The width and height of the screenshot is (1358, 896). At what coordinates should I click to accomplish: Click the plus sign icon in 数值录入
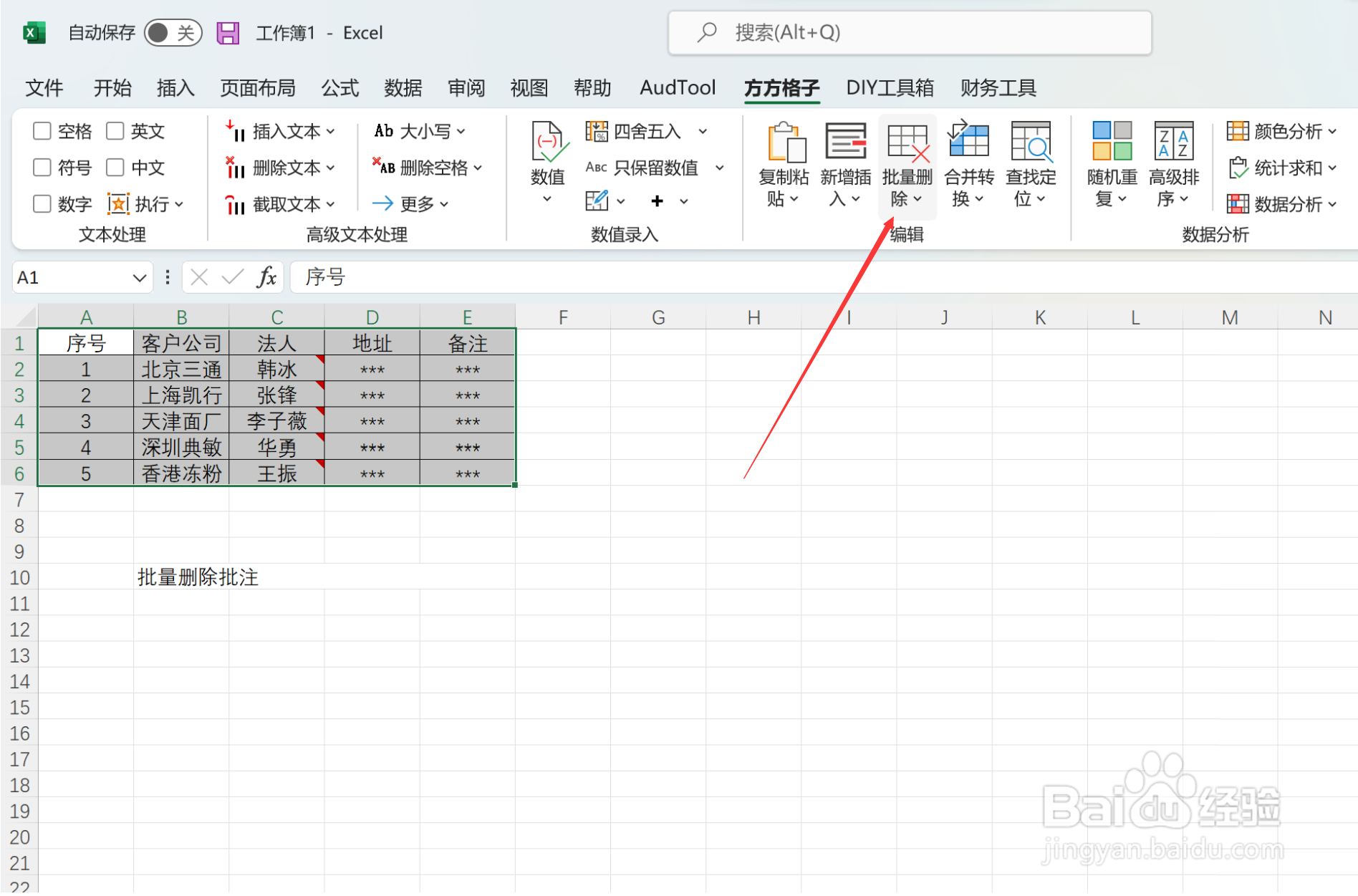click(x=657, y=201)
